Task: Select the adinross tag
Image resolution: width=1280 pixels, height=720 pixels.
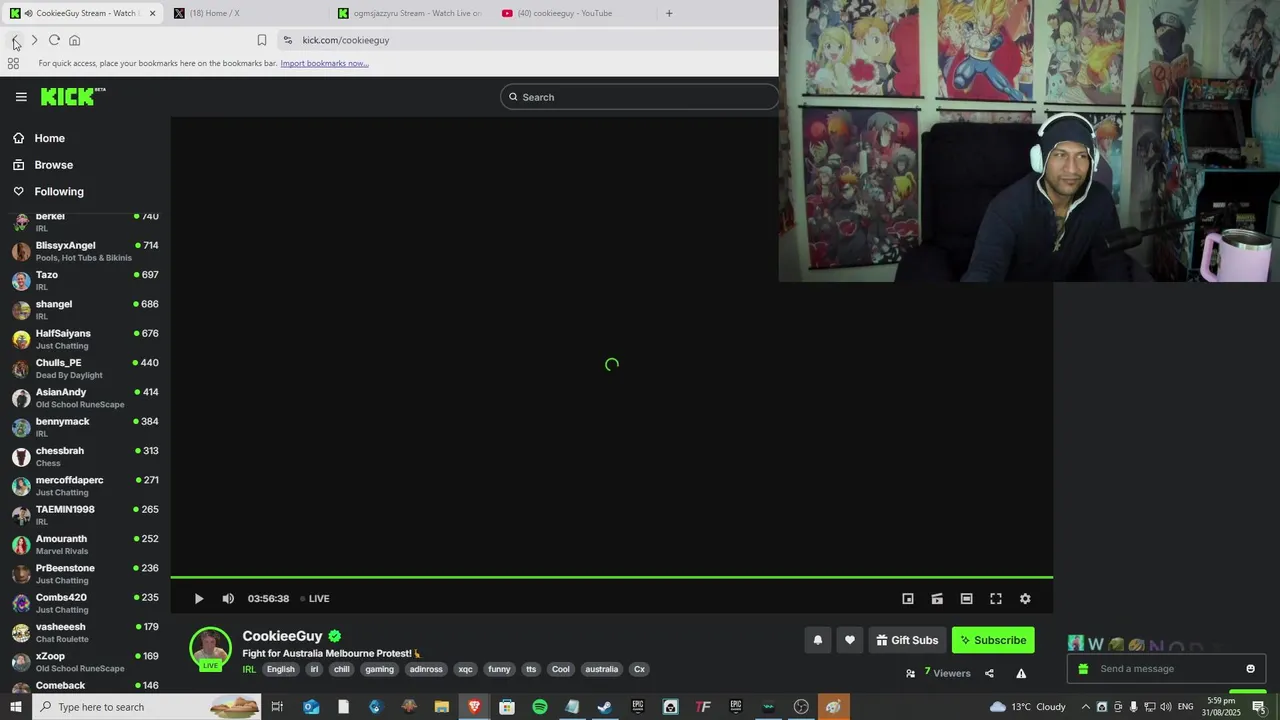Action: tap(426, 670)
